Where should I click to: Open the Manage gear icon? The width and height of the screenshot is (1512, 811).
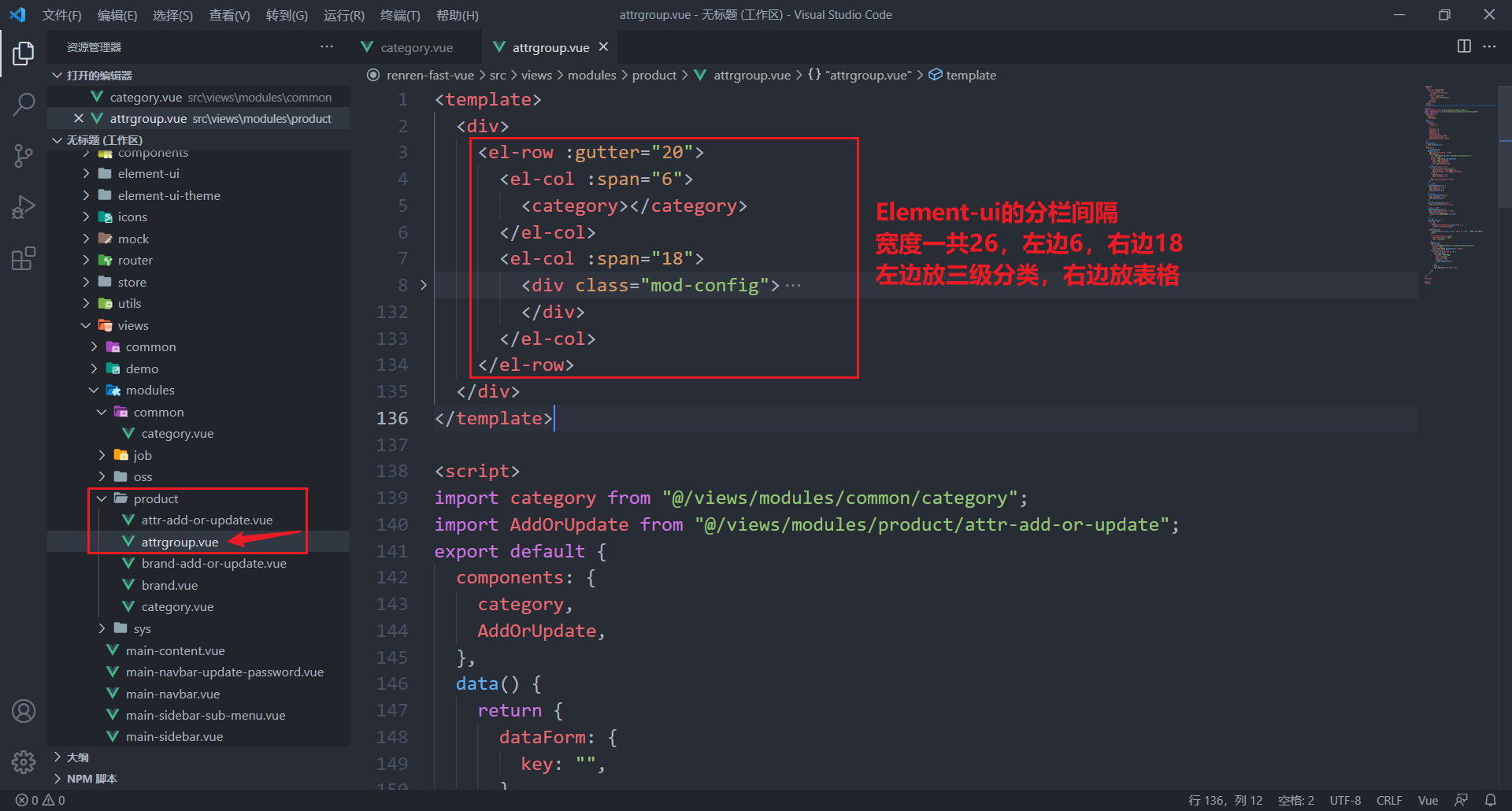(x=24, y=762)
